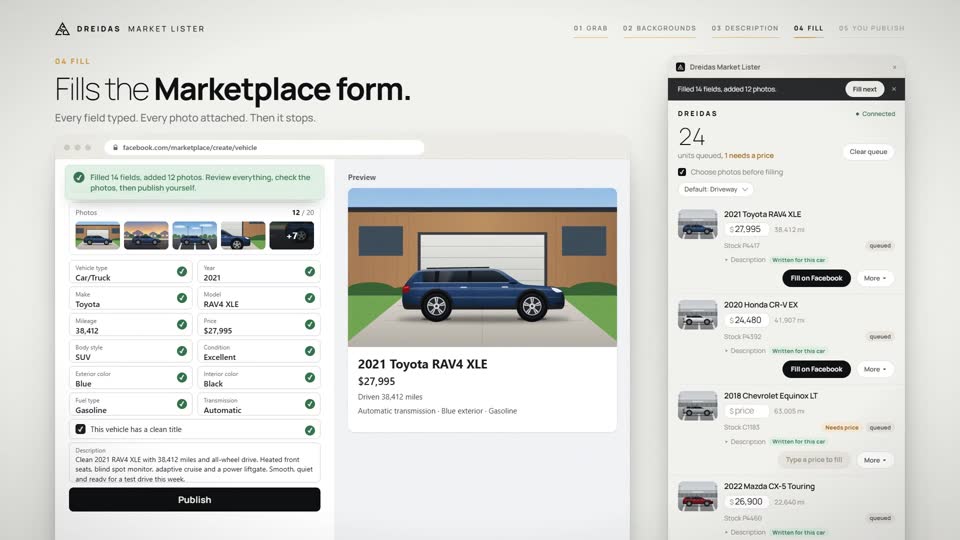Click the Condition field green checkmark
960x540 pixels.
pyautogui.click(x=310, y=351)
